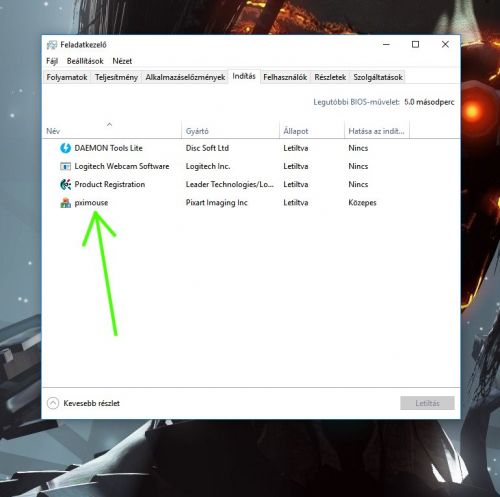Click Letiltva status in pximouse row
Viewport: 500px width, 497px height.
(x=296, y=203)
